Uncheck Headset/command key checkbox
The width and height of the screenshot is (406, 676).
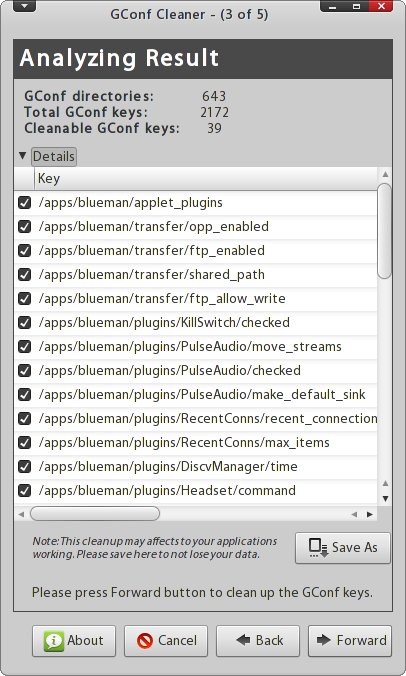(25, 490)
